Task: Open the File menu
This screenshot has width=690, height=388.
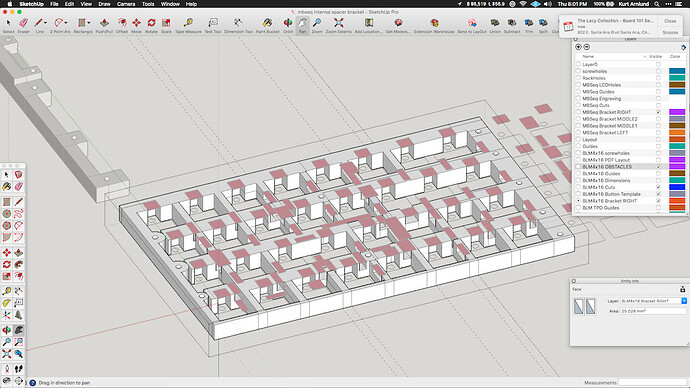Action: (x=54, y=4)
